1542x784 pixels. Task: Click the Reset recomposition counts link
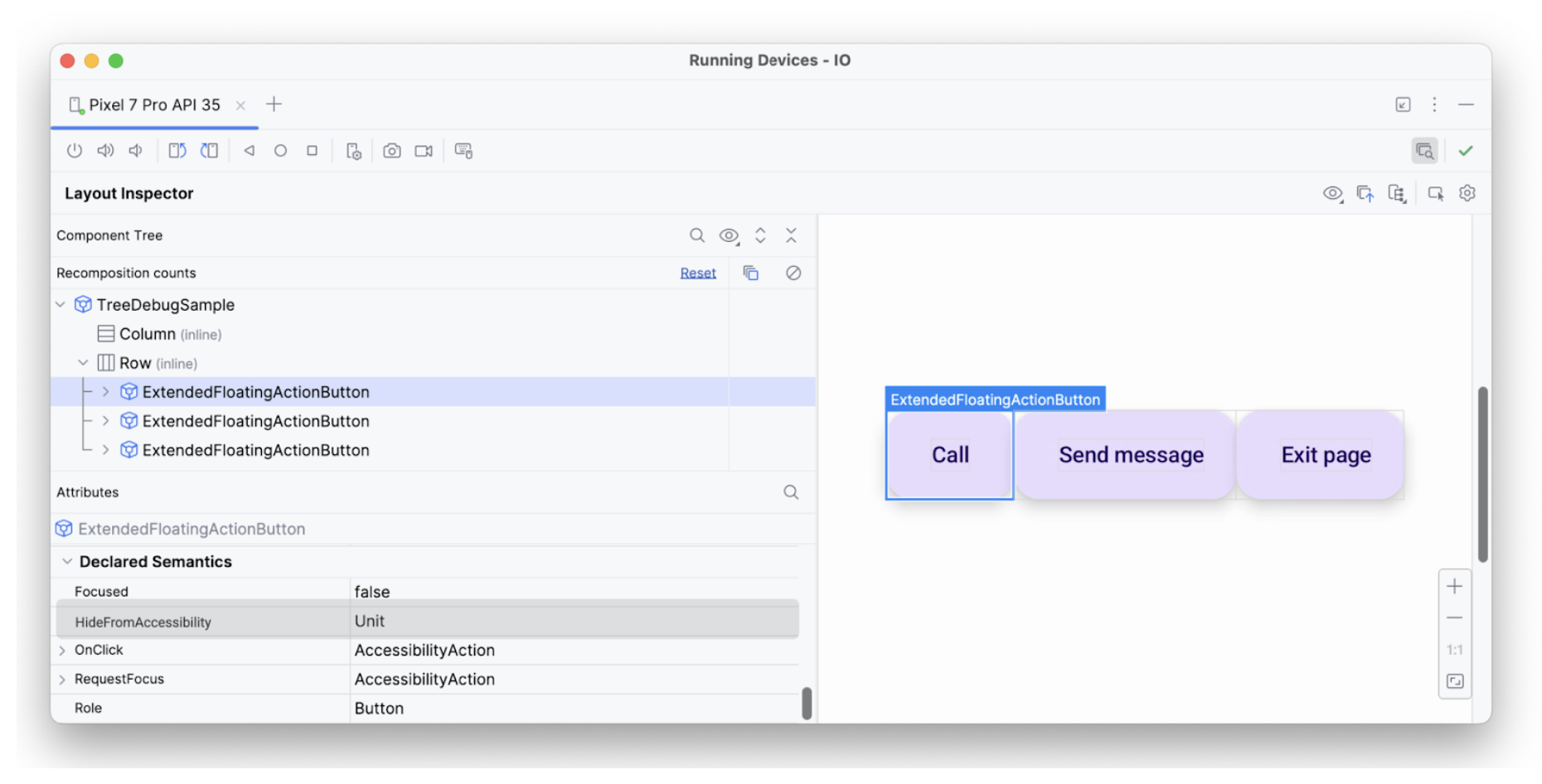(x=697, y=272)
